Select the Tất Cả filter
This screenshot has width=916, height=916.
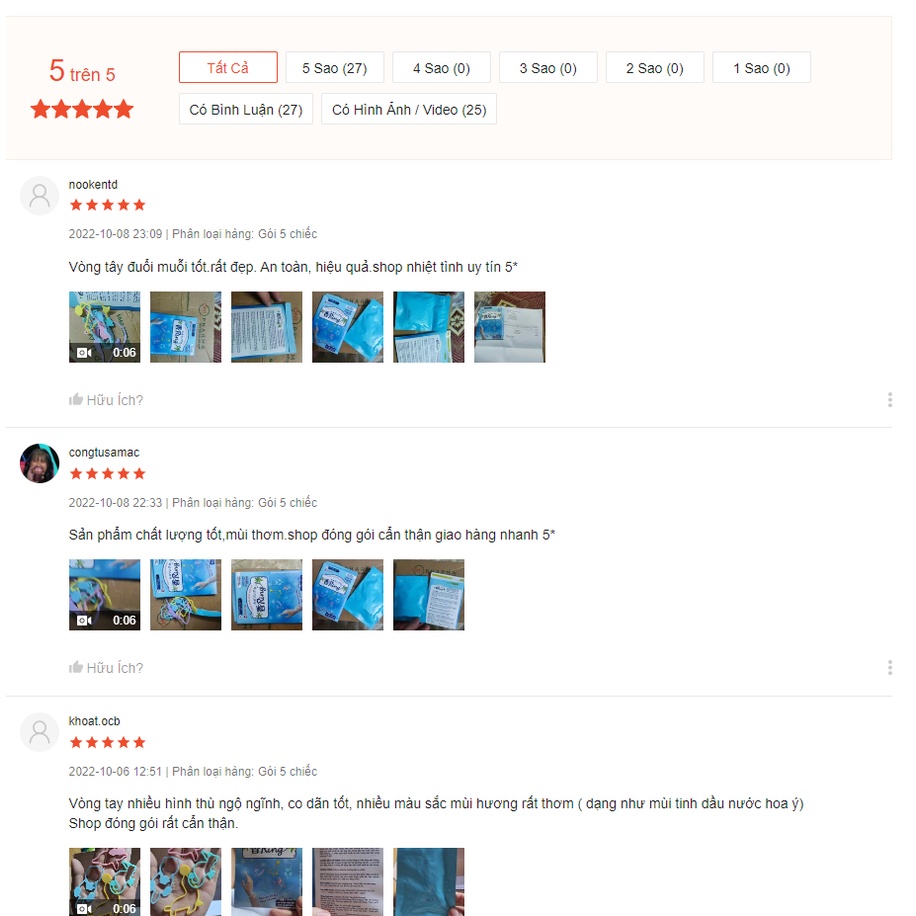click(228, 67)
